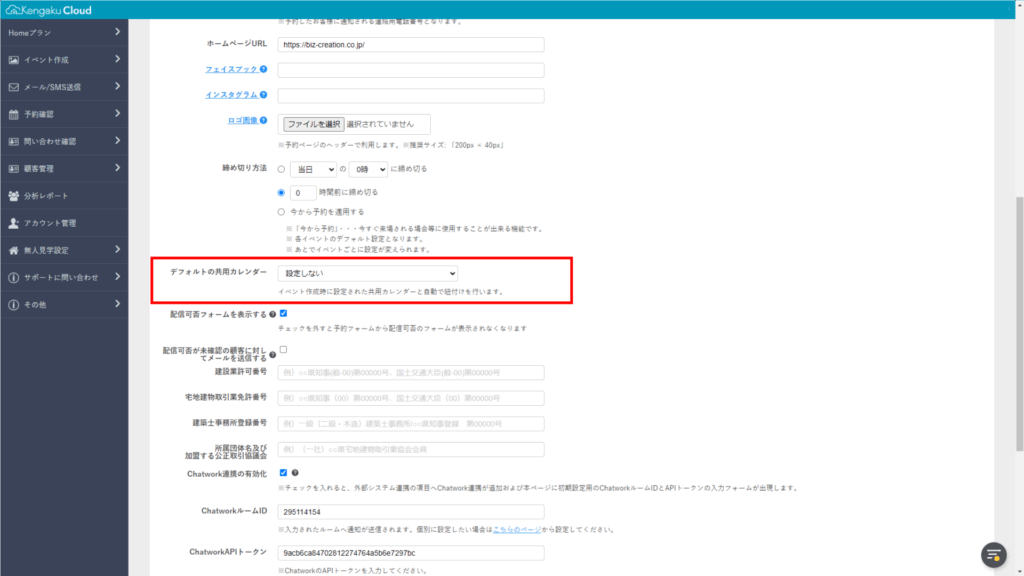
Task: Click the ChatworkルームID input field
Action: pyautogui.click(x=411, y=511)
